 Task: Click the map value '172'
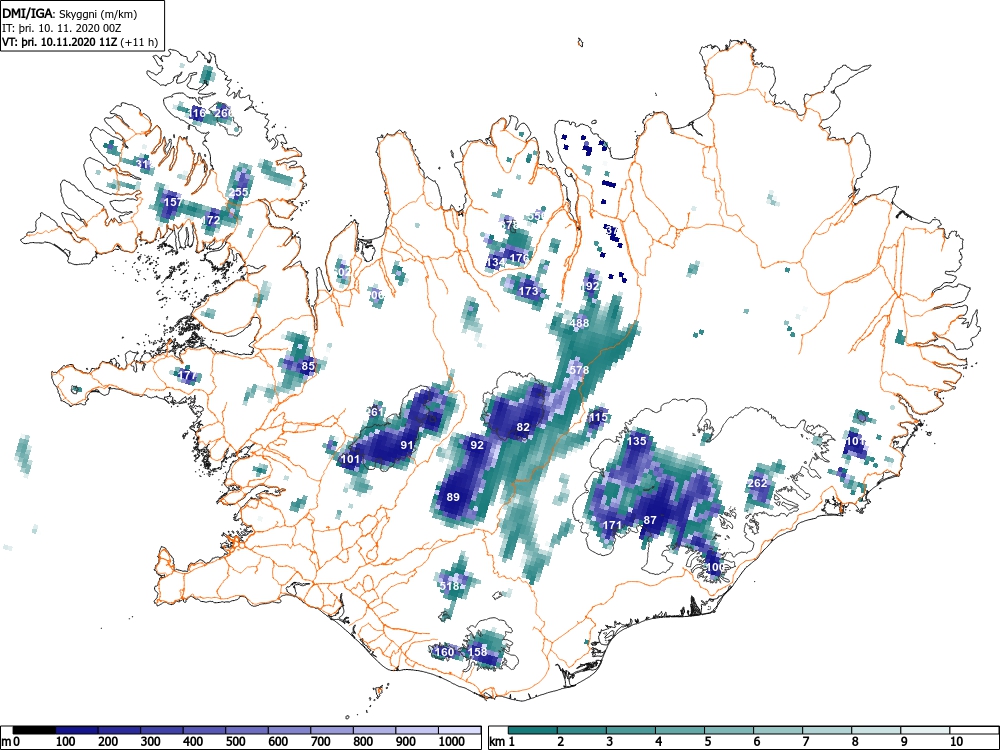(x=211, y=220)
